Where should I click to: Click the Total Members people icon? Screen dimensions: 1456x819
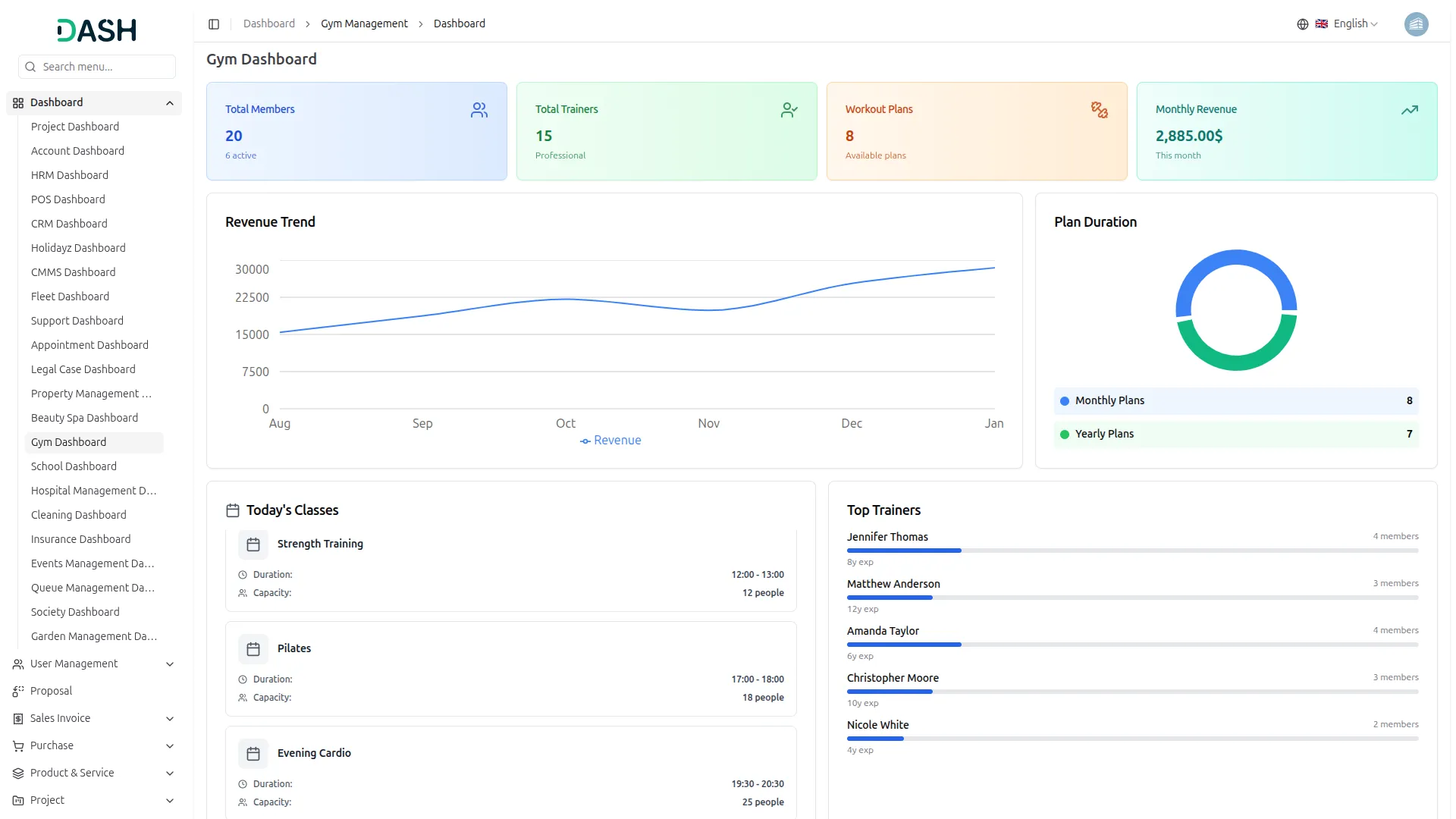(x=479, y=110)
